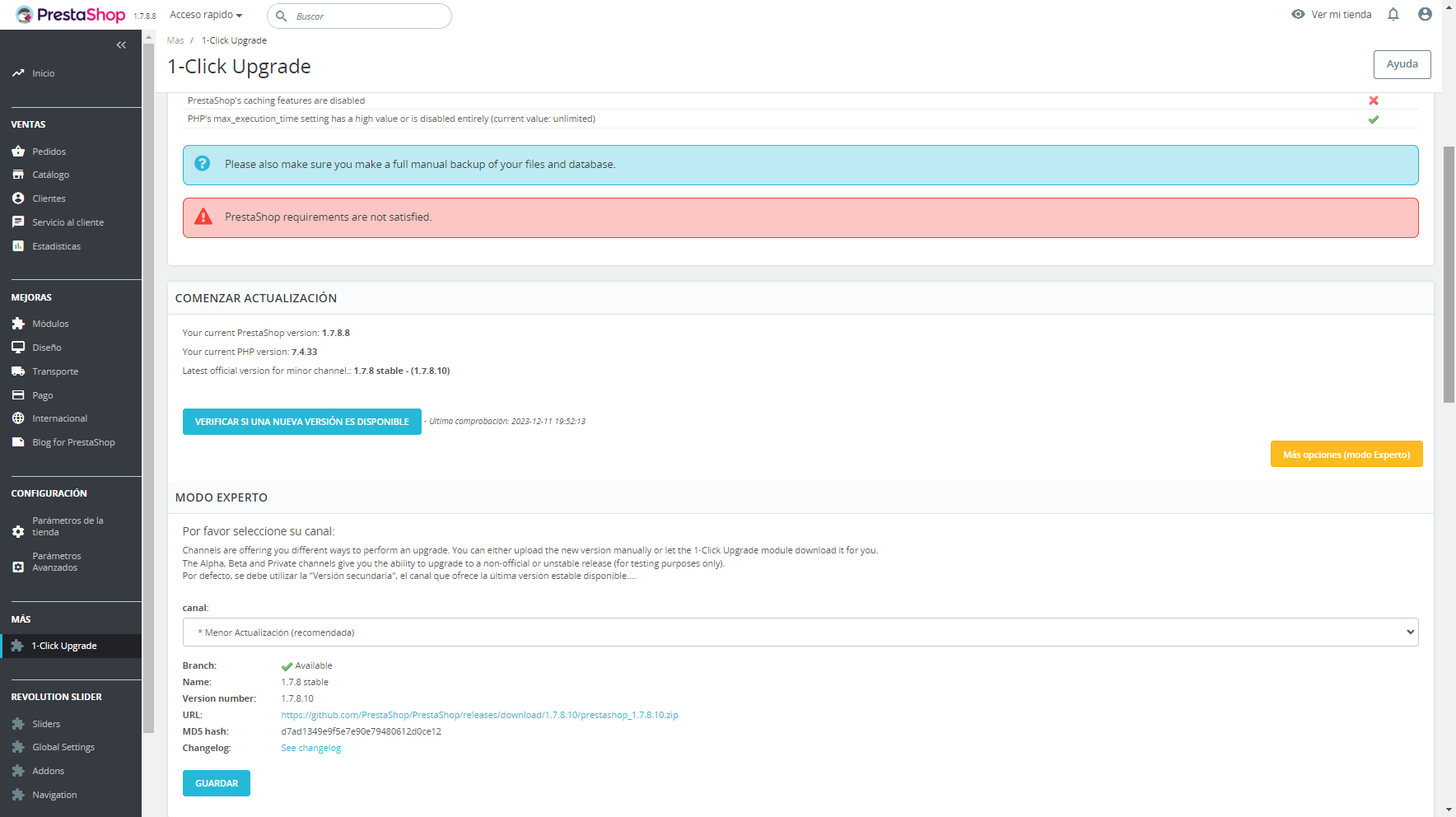Click the main page vertical scrollbar
Screen dimensions: 1456x817
[1449, 275]
